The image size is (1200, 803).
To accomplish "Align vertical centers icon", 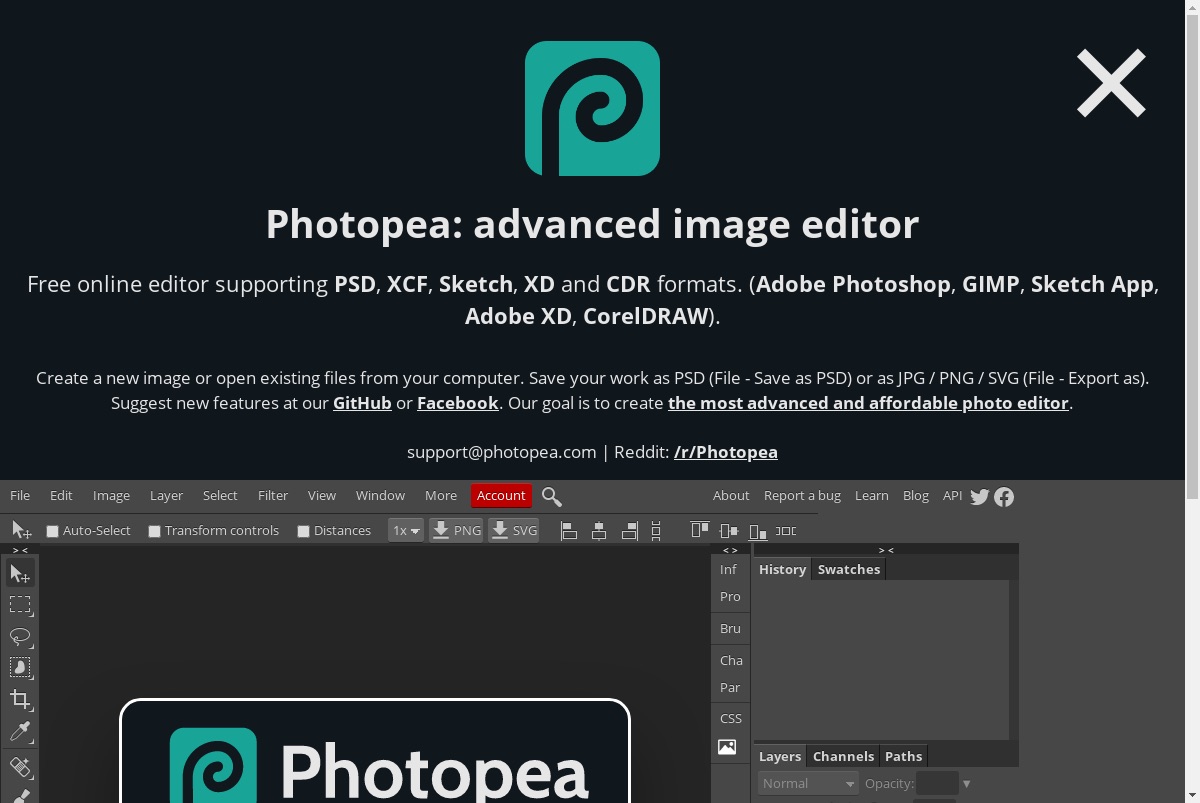I will 729,531.
